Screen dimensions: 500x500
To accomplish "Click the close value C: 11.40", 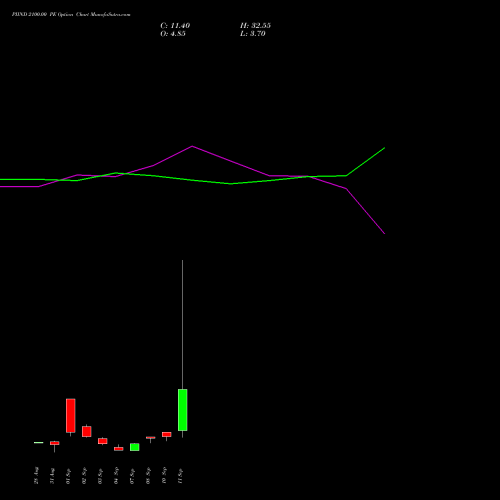I will (175, 26).
